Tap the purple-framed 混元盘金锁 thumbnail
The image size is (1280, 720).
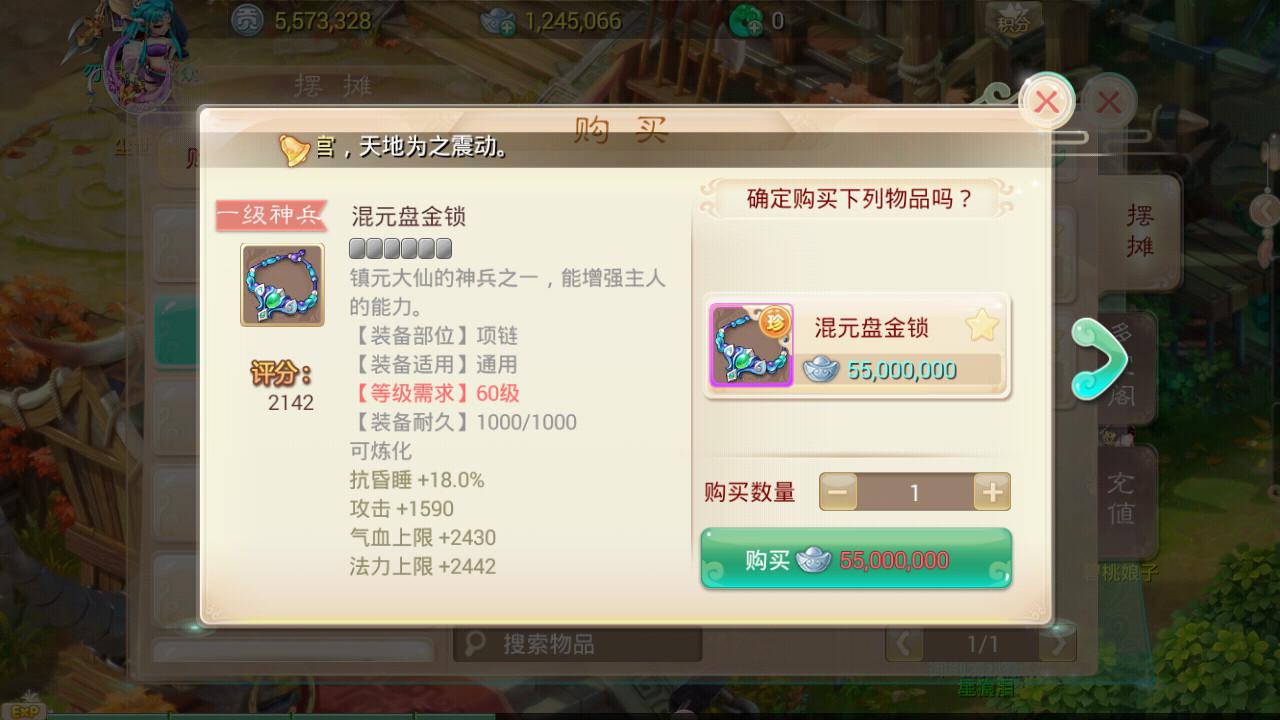(751, 345)
